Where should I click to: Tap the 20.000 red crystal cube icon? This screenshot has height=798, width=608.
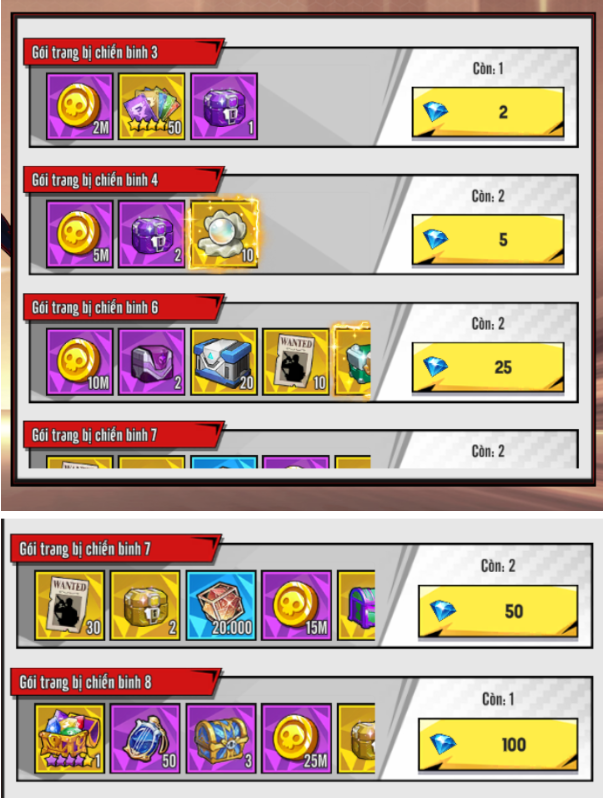pyautogui.click(x=221, y=605)
